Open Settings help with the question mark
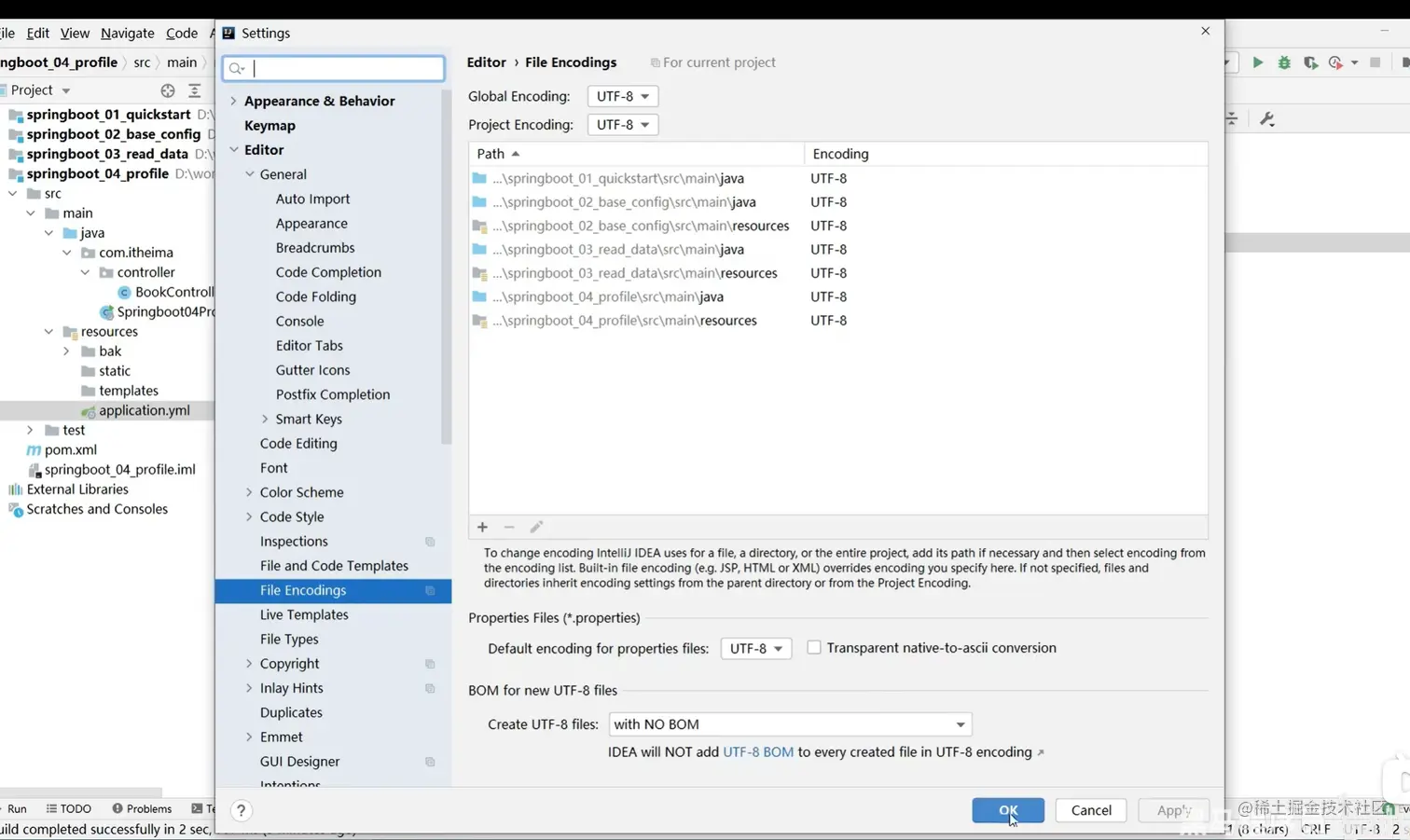 (x=241, y=810)
